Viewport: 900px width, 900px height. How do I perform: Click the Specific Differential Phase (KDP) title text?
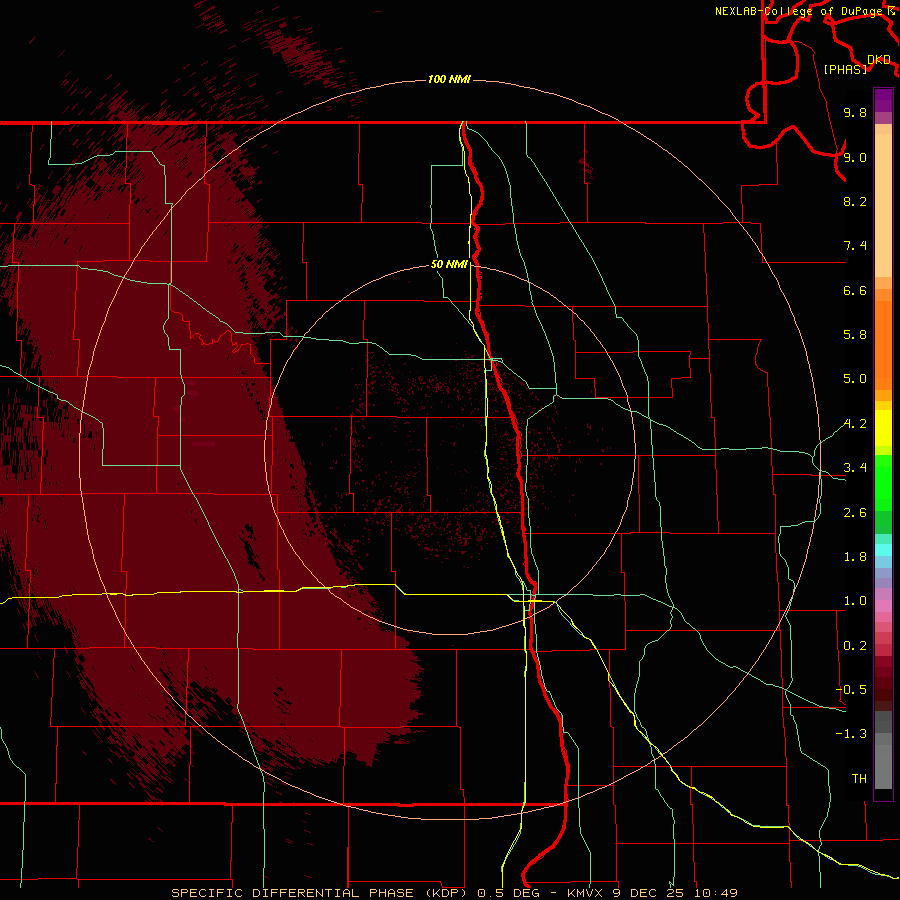pos(321,893)
